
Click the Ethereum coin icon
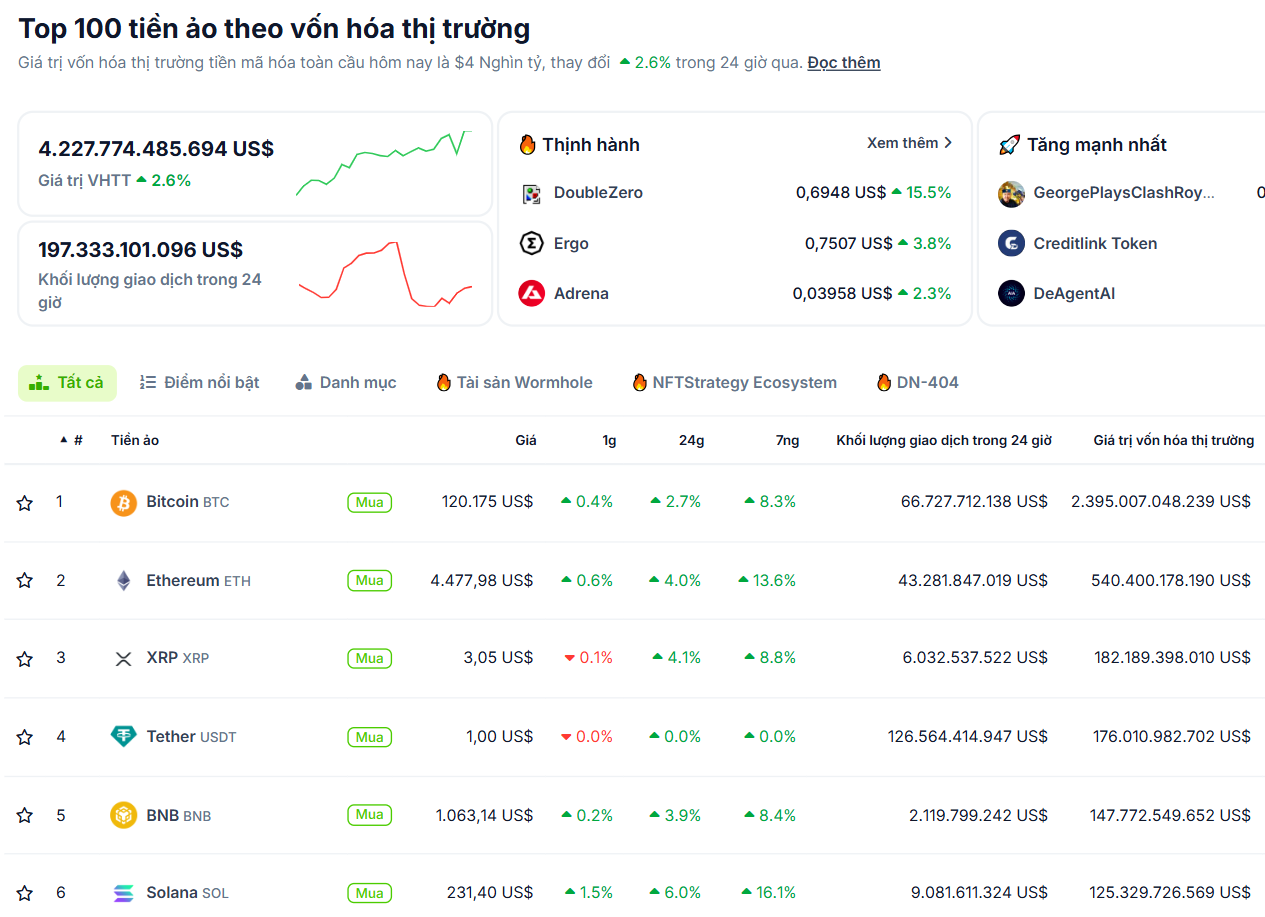click(123, 580)
